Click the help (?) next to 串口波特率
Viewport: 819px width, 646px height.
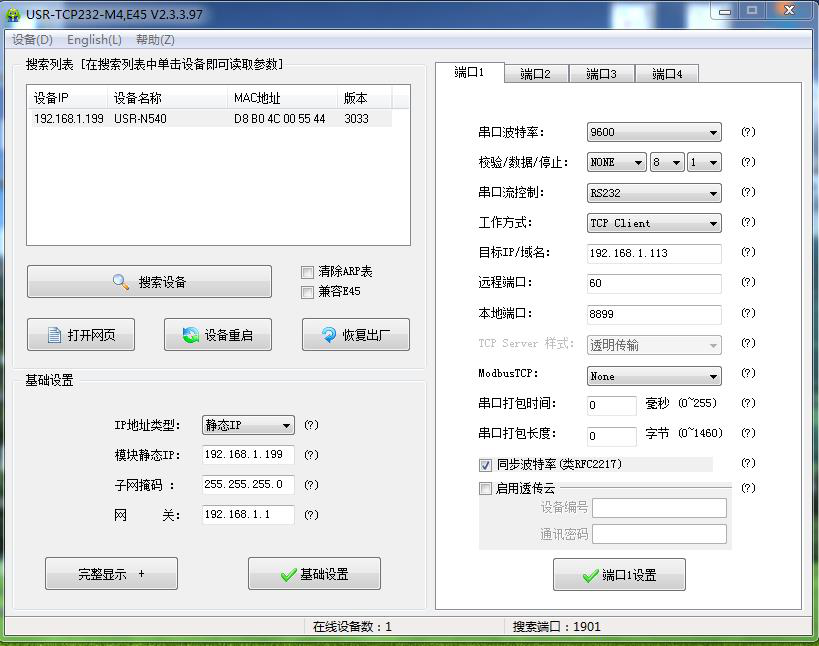(x=747, y=132)
